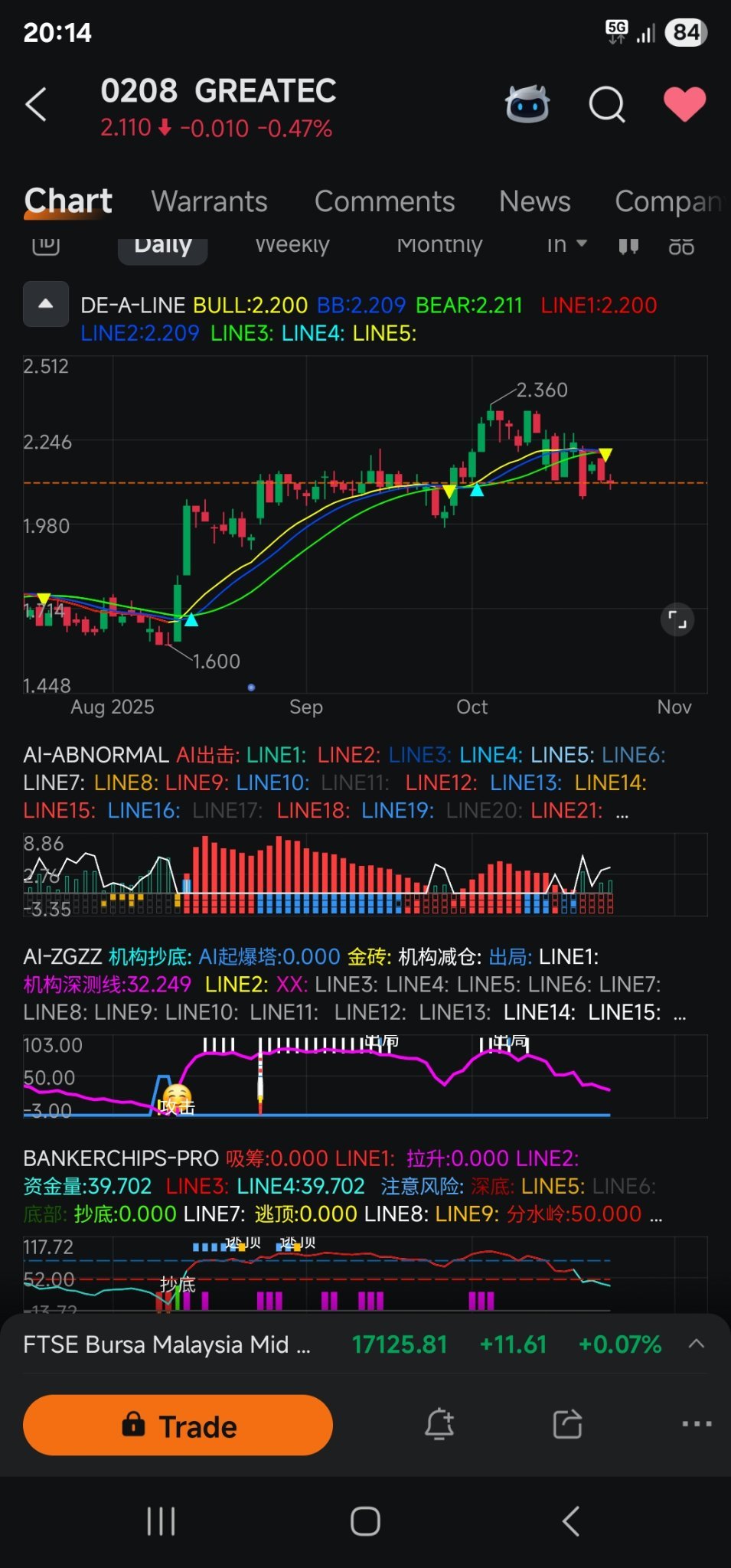Viewport: 731px width, 1568px height.
Task: Tap the 机构深测线:32.249 value
Action: [107, 985]
